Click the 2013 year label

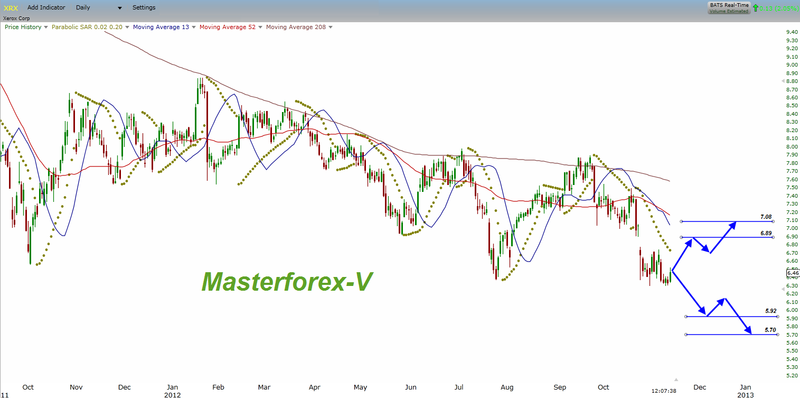pos(745,394)
